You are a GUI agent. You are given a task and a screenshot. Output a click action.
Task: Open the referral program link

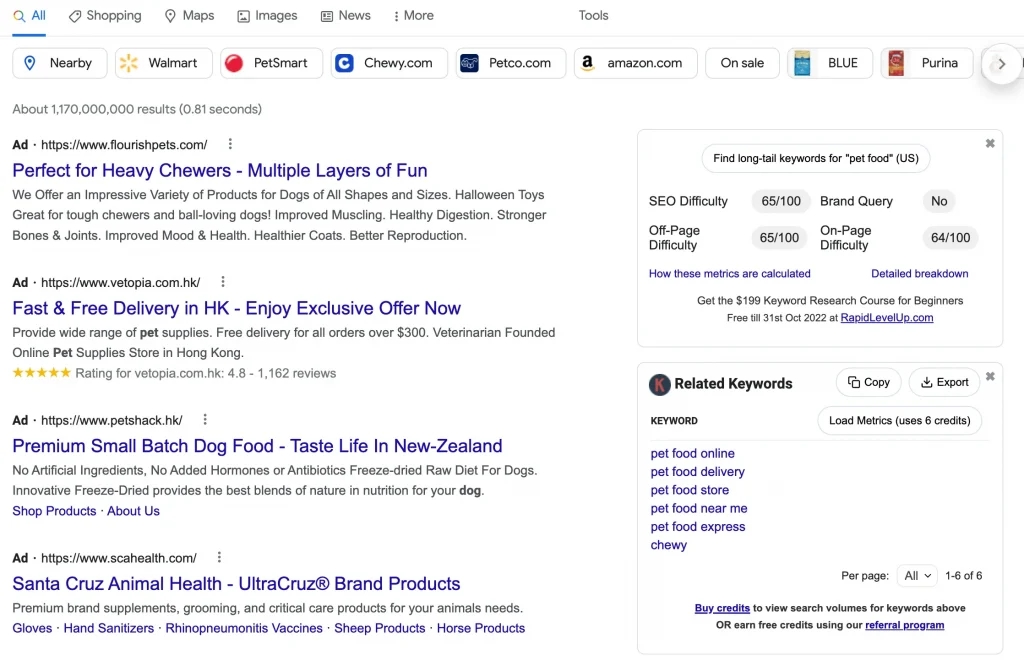[904, 625]
